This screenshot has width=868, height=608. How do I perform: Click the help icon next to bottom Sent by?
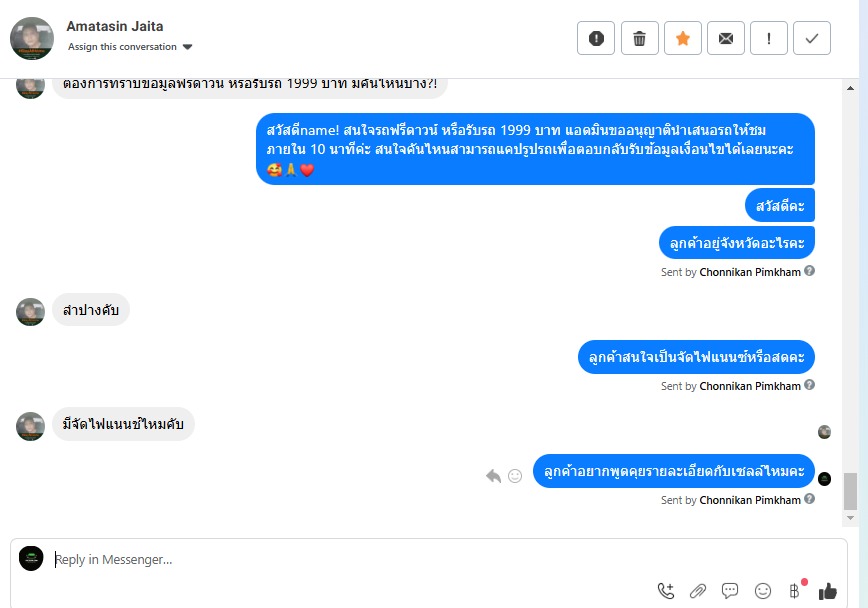[809, 499]
